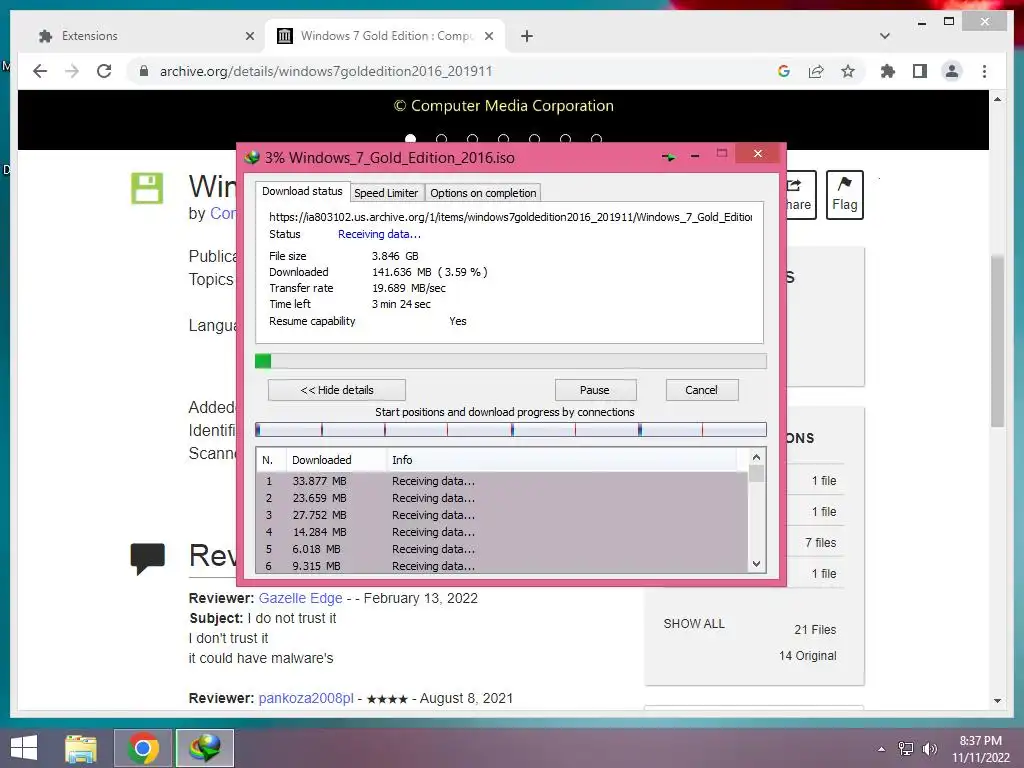Close the Windows 7 Gold Edition tab
Viewport: 1024px width, 768px height.
coord(488,36)
